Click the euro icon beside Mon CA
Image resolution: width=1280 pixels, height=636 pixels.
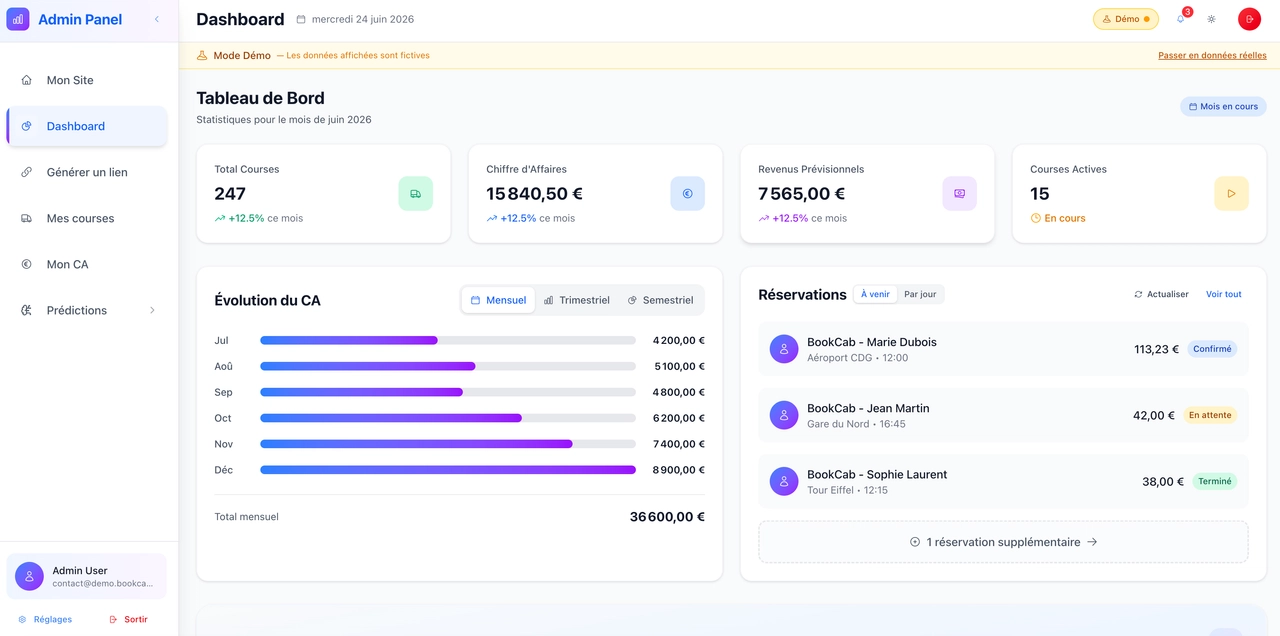[x=27, y=264]
